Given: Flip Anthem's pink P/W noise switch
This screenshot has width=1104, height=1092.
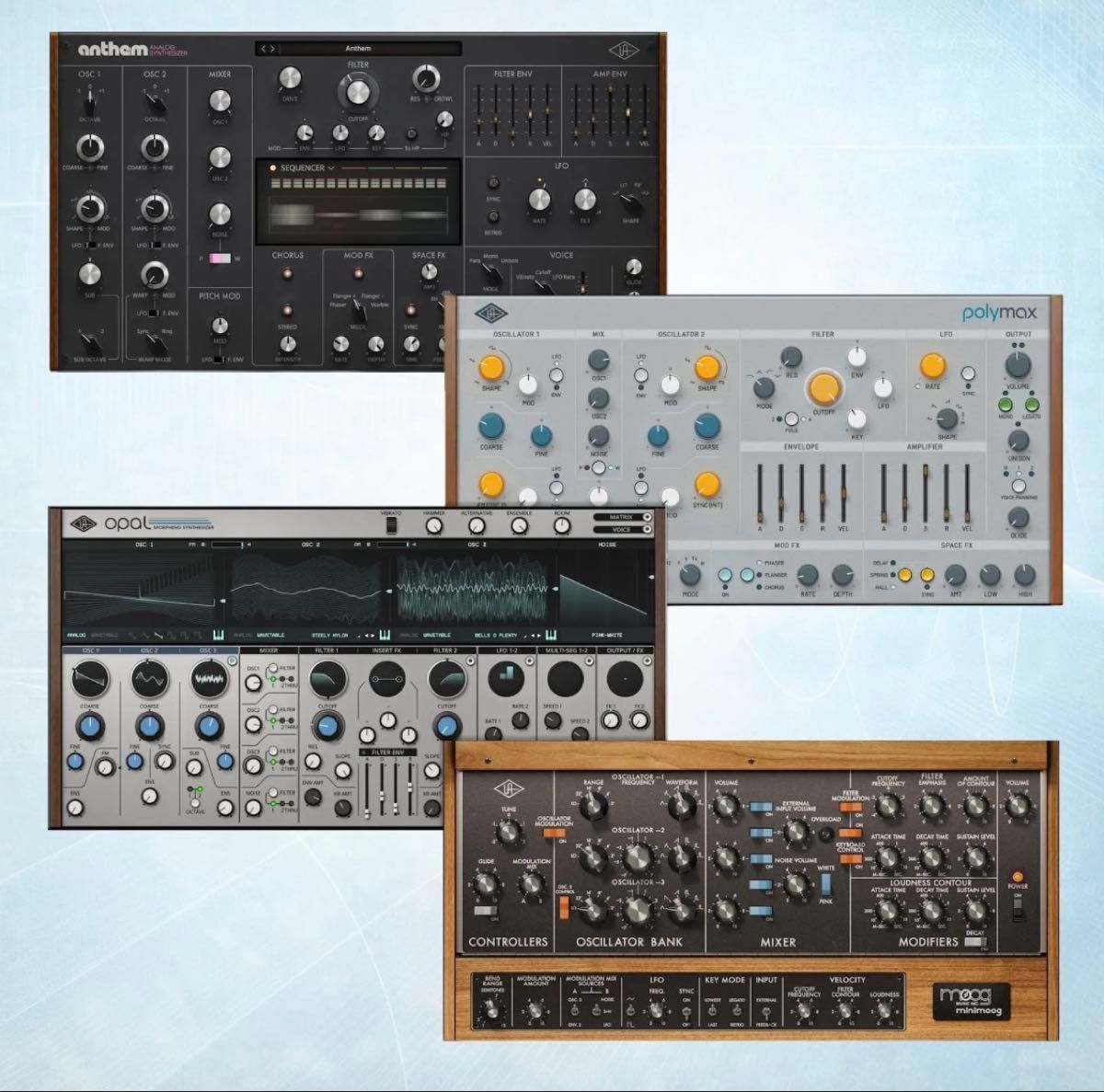Looking at the screenshot, I should tap(222, 259).
